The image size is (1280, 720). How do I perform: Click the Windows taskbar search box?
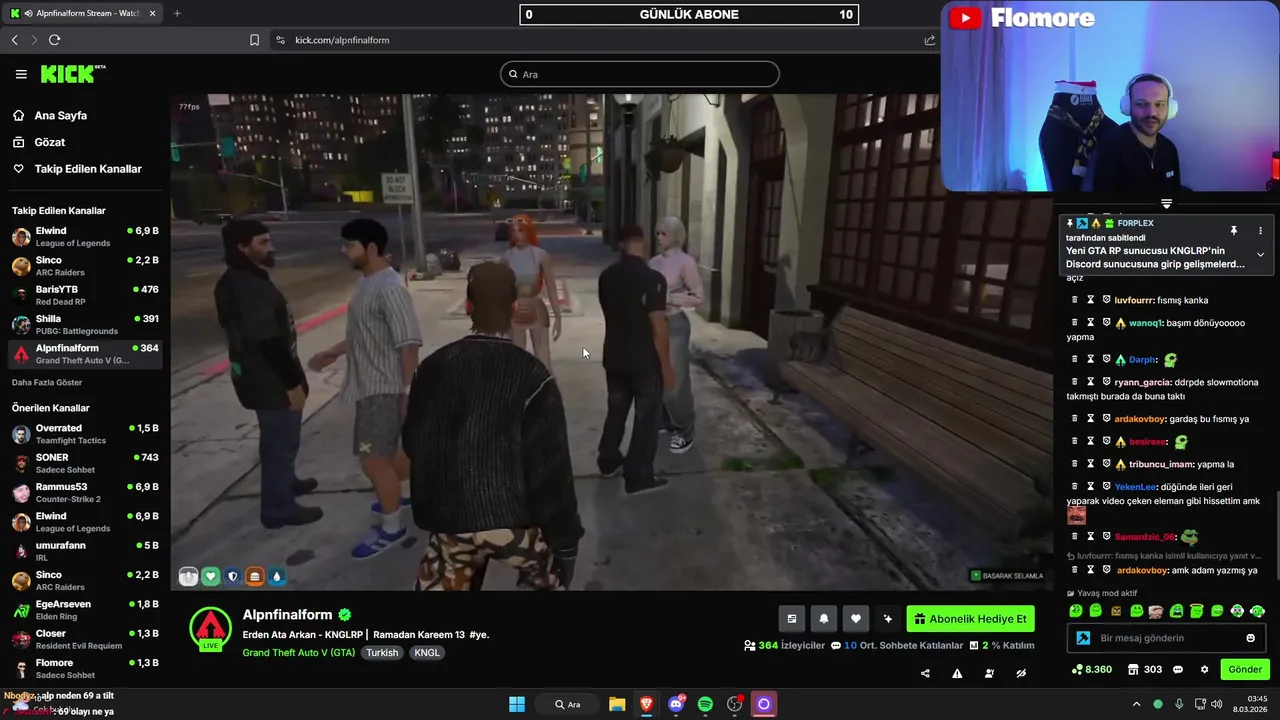point(568,704)
